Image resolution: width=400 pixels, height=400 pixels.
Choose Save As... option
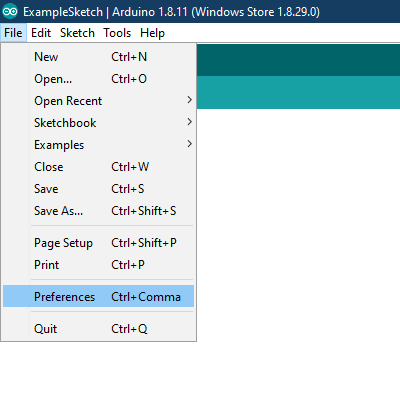click(x=98, y=211)
